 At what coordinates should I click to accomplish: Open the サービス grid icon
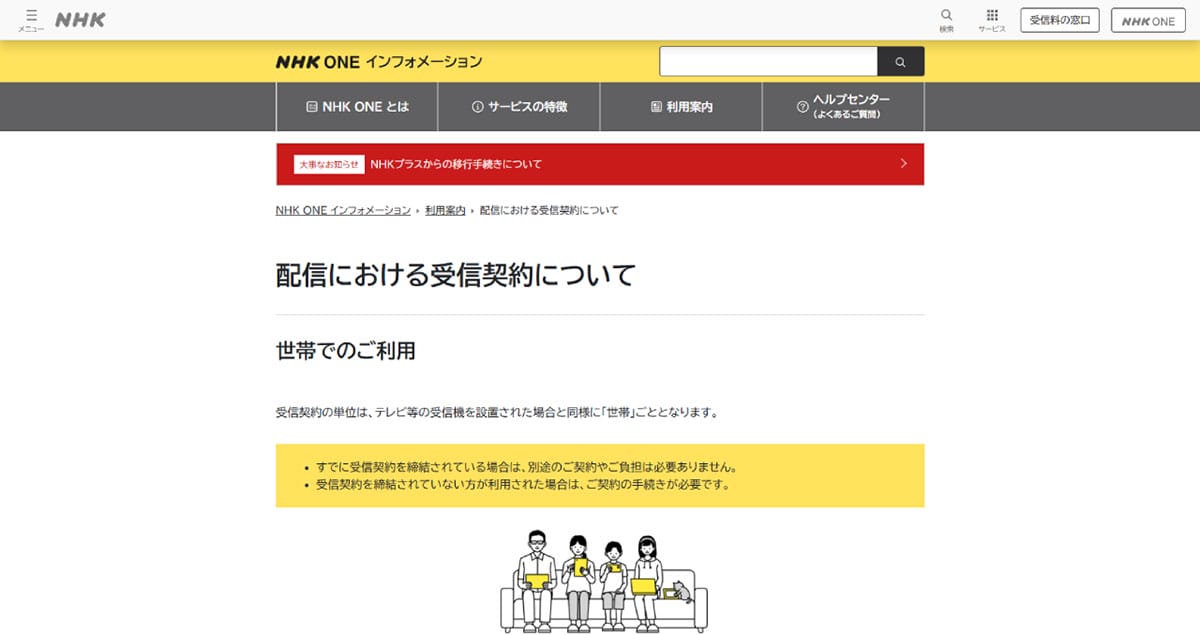992,18
